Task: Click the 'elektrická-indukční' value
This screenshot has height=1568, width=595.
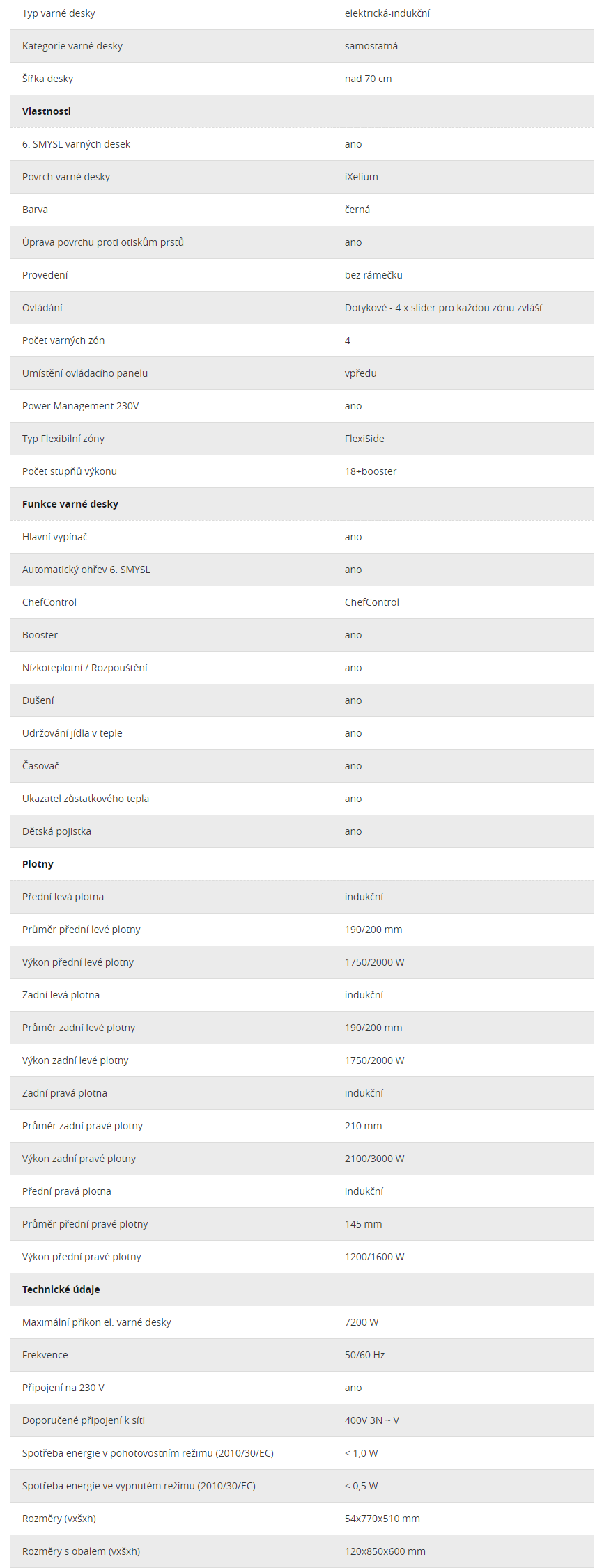Action: pos(387,13)
